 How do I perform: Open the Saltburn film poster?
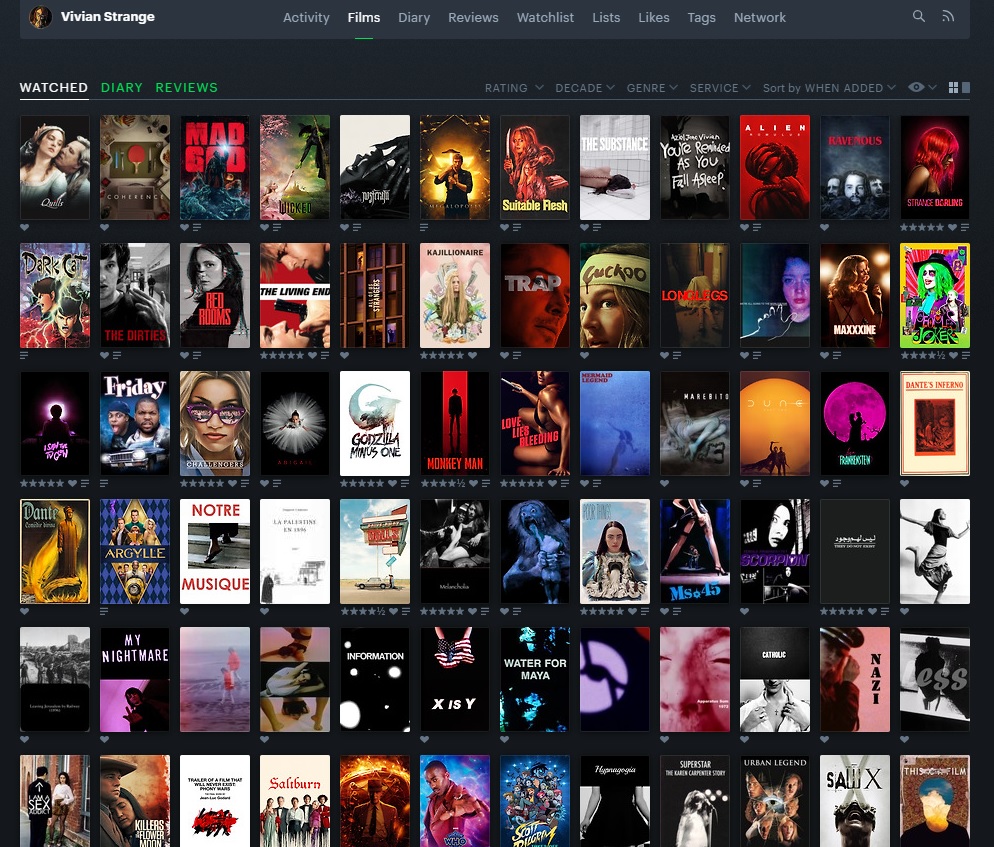tap(295, 801)
